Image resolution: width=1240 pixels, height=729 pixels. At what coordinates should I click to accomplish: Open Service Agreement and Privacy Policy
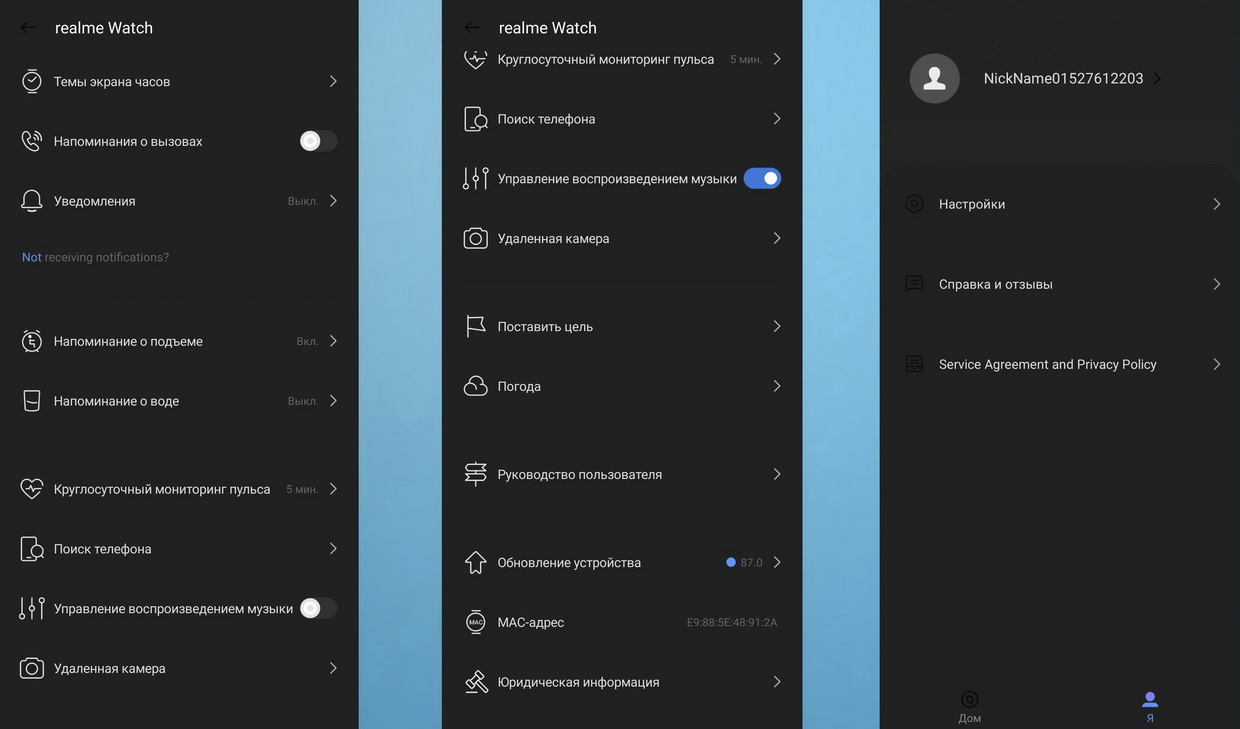tap(1062, 364)
